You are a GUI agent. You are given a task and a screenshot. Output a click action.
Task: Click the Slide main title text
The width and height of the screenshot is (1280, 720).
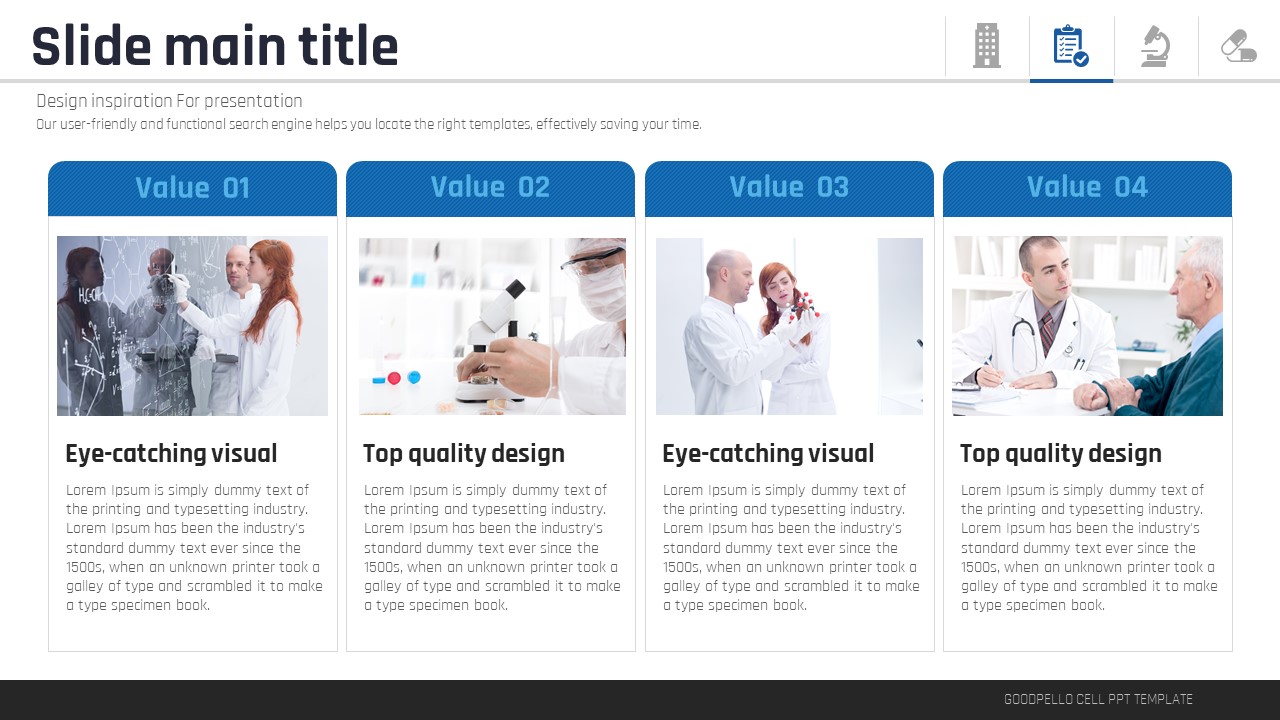coord(215,47)
